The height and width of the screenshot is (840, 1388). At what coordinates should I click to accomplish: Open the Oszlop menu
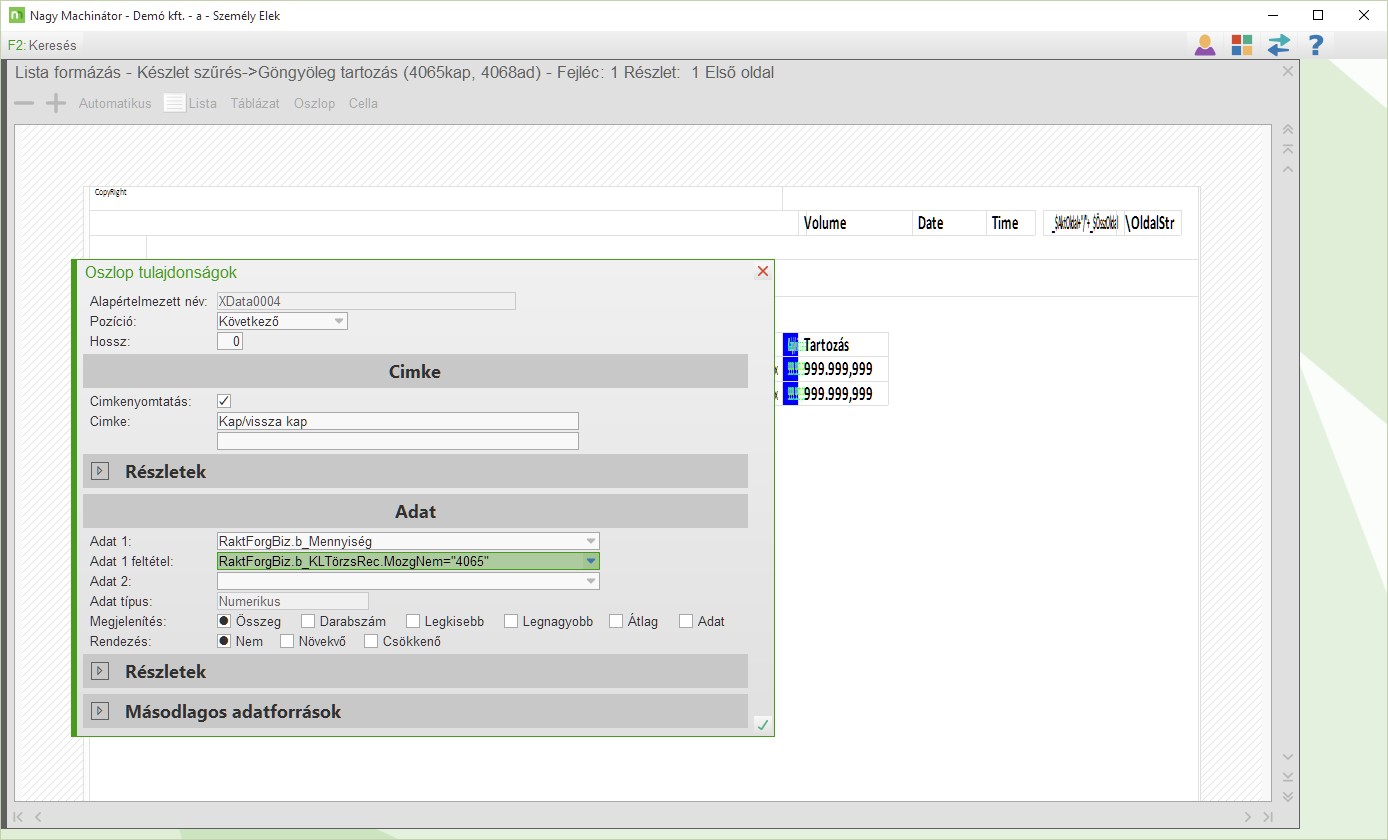(314, 103)
